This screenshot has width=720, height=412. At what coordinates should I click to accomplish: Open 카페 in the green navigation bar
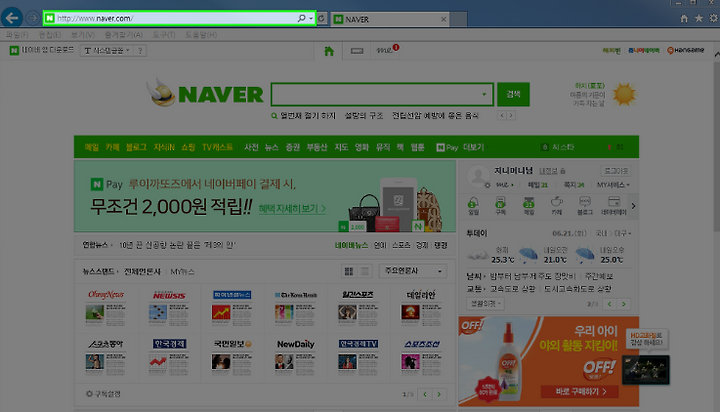[x=112, y=147]
